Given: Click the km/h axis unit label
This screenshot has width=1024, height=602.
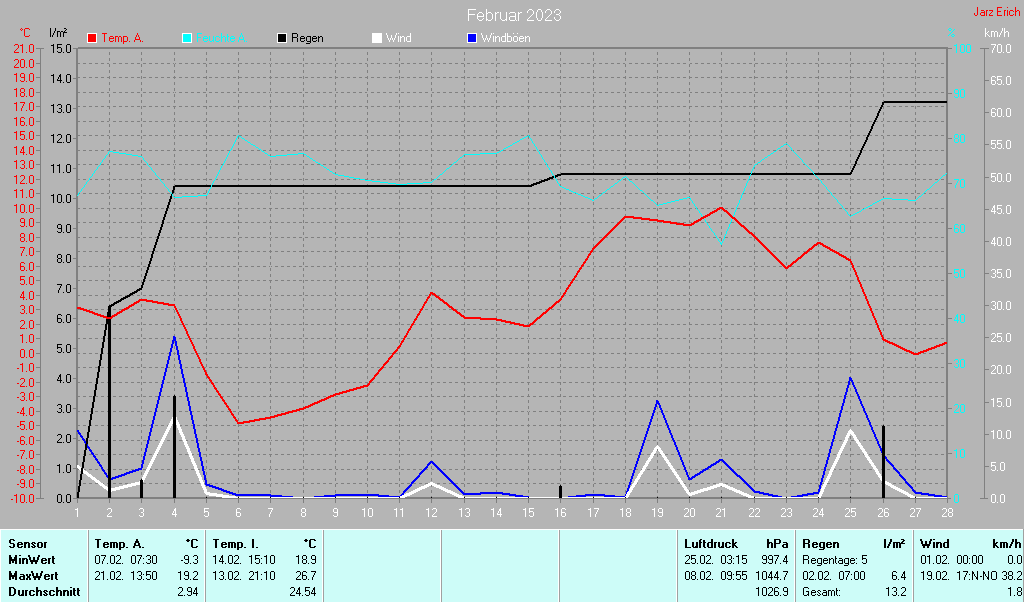Looking at the screenshot, I should 996,33.
